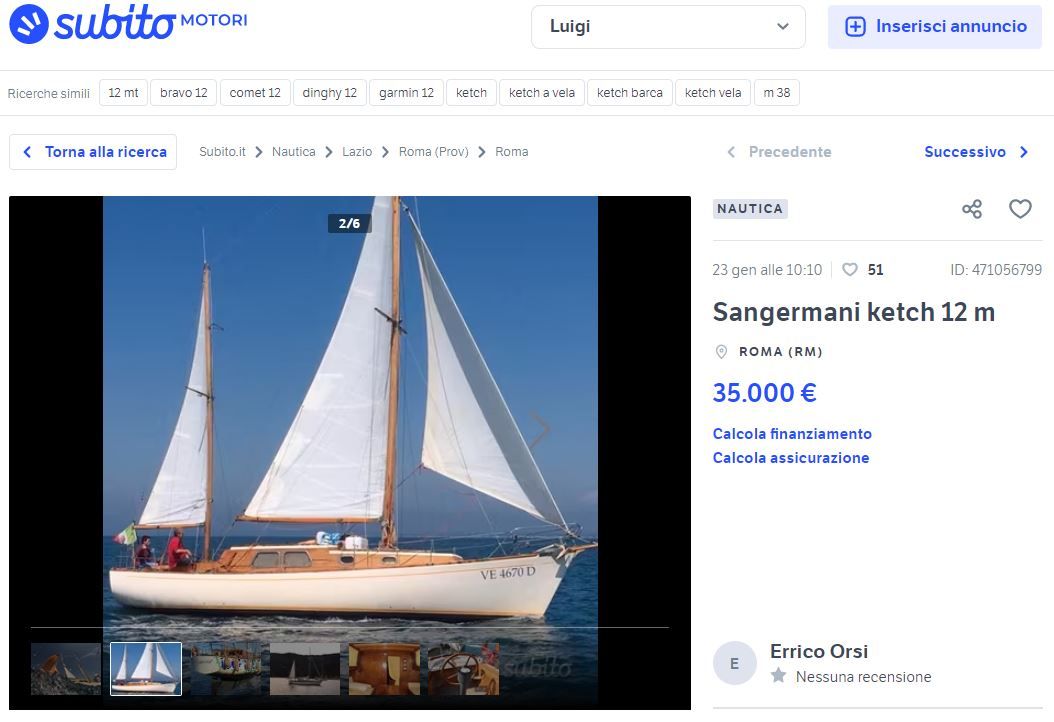
Task: Select the steering wheel thumbnail (sixth)
Action: click(x=463, y=669)
